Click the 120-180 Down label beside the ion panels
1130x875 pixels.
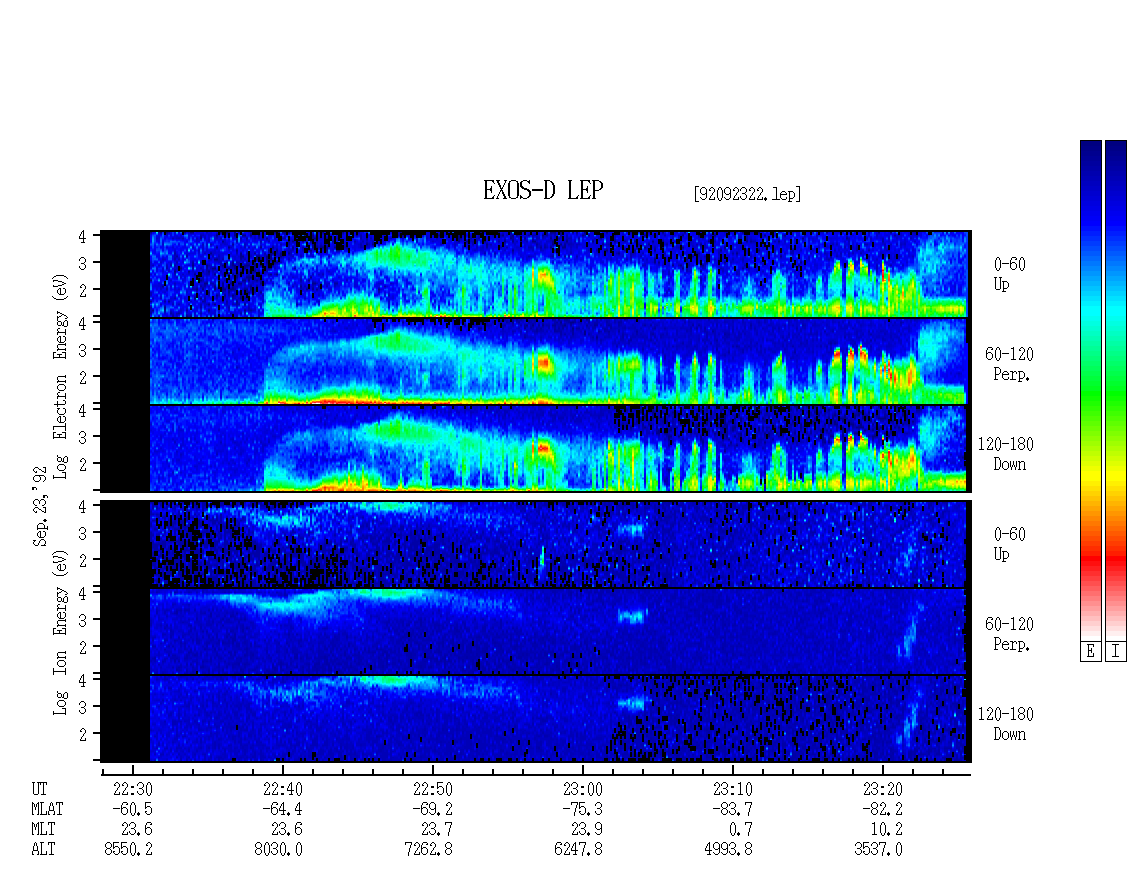[1005, 724]
